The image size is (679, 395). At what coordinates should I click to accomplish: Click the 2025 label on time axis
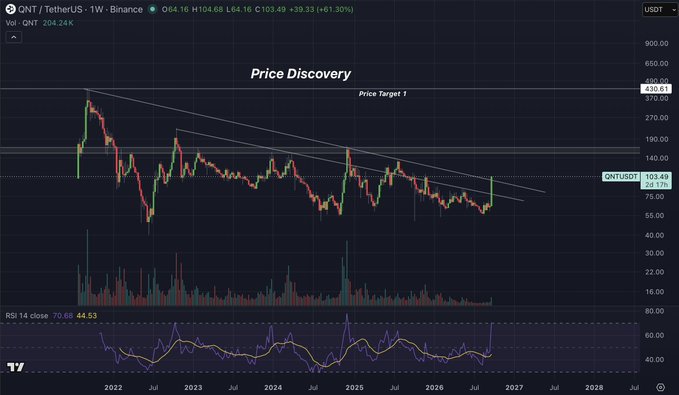pos(354,388)
